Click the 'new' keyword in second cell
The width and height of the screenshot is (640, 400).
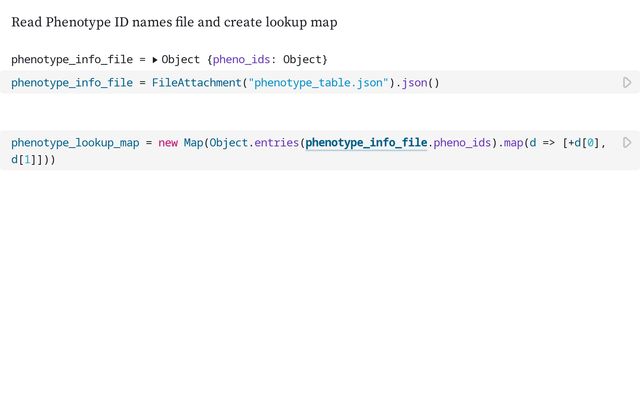(168, 143)
